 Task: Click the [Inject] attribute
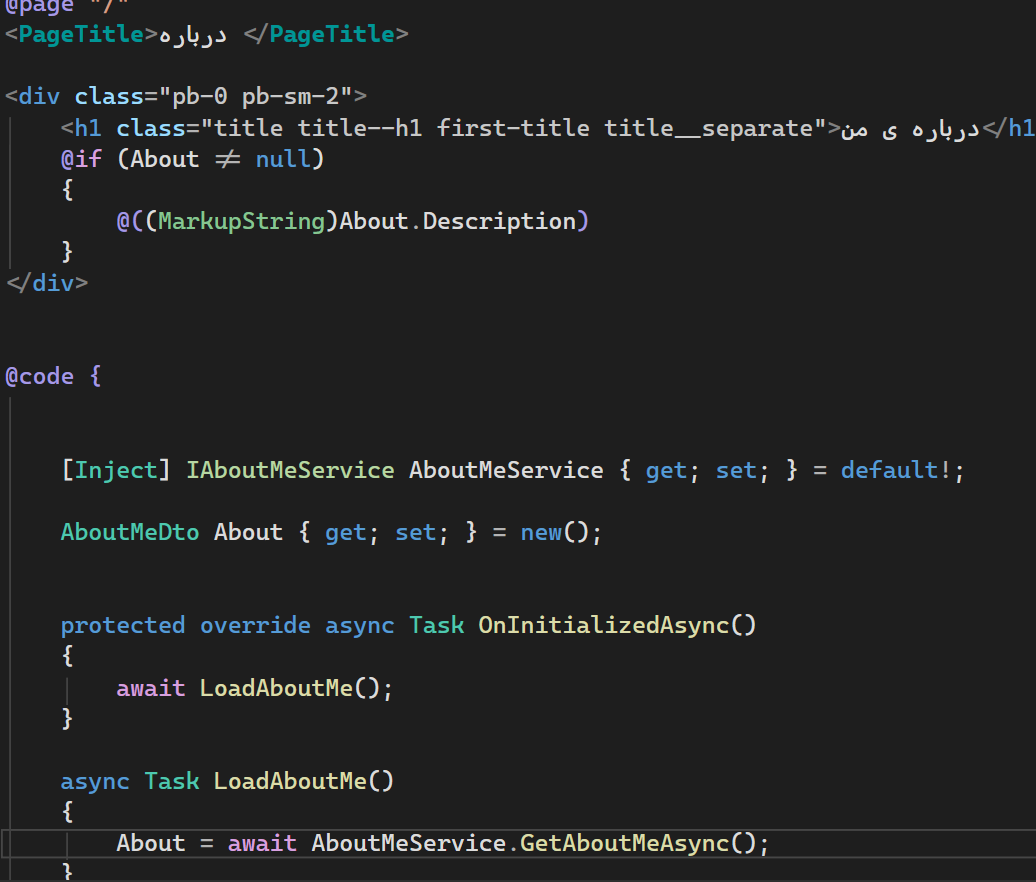pos(116,470)
